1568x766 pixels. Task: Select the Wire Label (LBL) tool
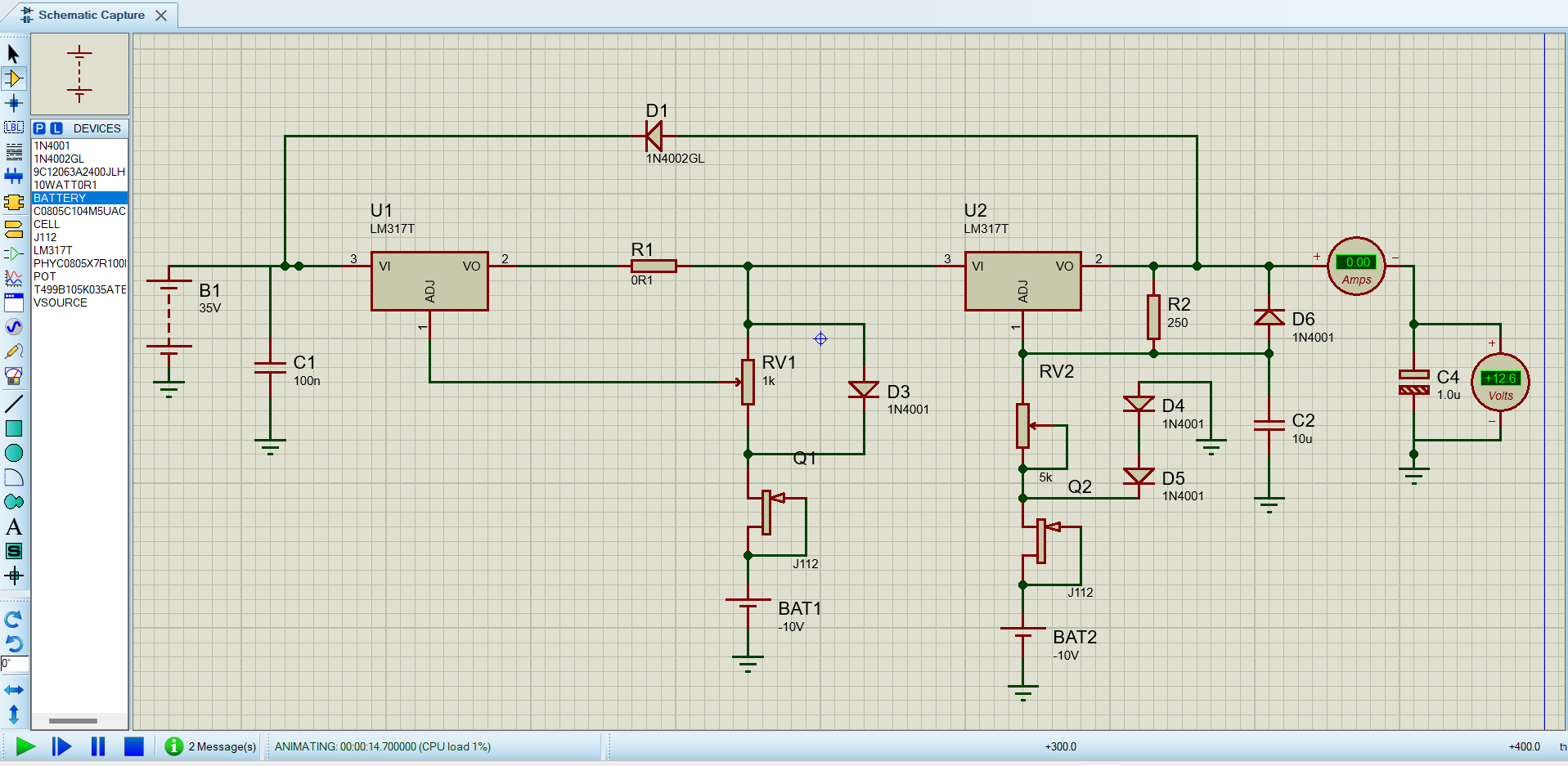14,128
